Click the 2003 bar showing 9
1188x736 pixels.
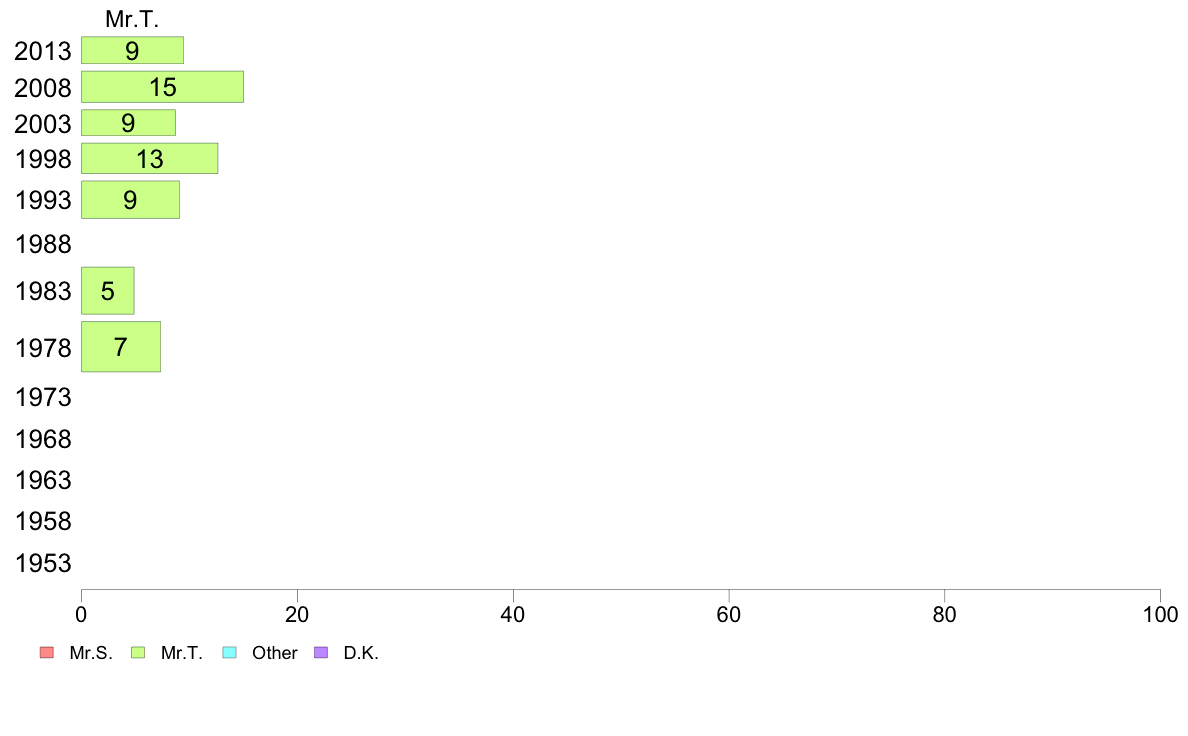tap(128, 123)
